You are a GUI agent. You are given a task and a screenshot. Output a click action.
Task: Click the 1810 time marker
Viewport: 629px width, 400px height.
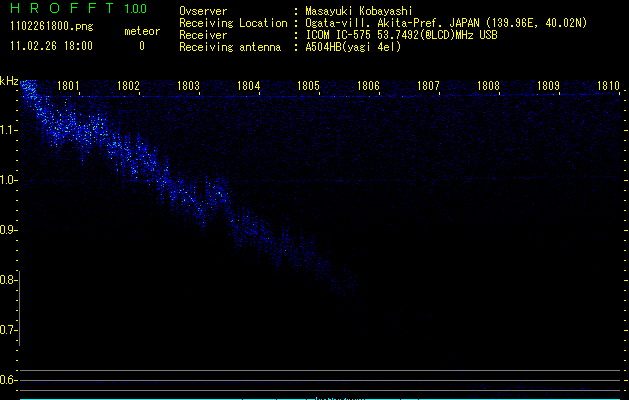[x=608, y=86]
